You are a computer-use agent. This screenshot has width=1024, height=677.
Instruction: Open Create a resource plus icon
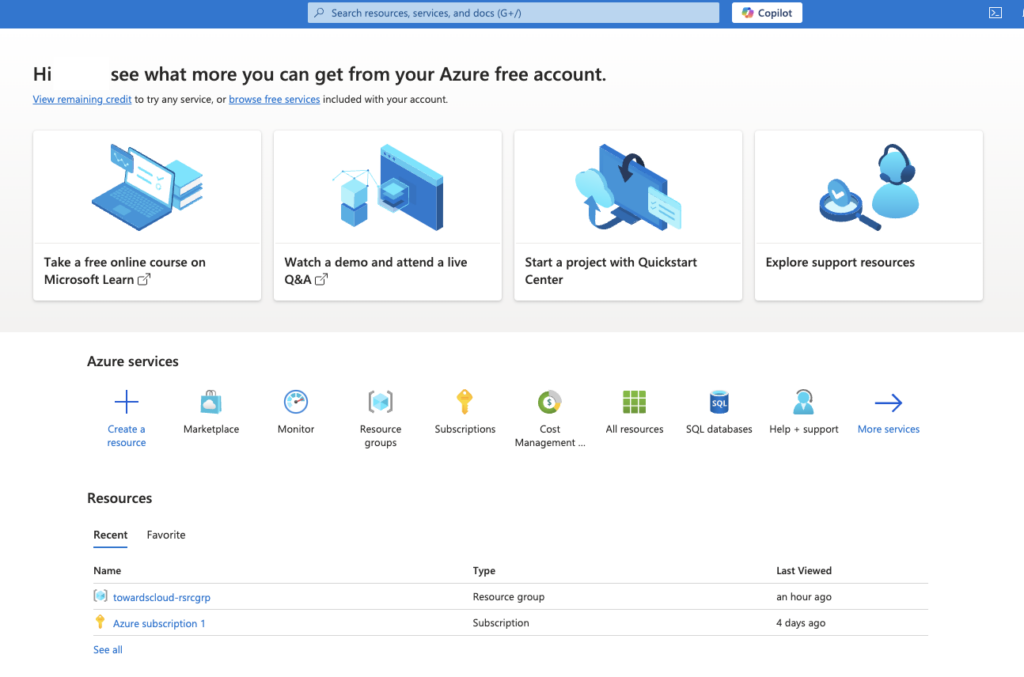point(126,401)
